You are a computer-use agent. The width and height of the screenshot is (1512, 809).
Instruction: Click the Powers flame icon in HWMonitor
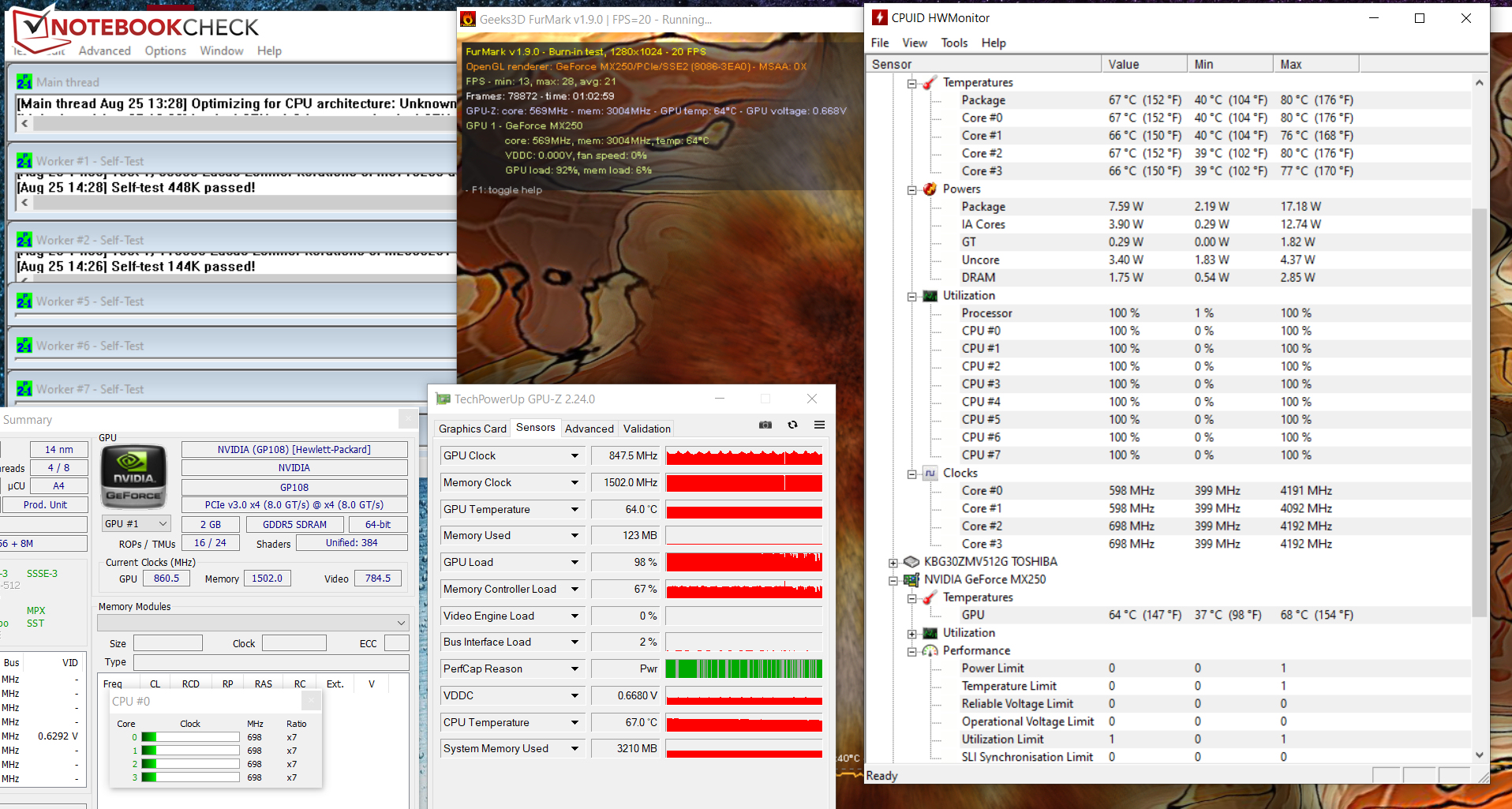tap(930, 189)
